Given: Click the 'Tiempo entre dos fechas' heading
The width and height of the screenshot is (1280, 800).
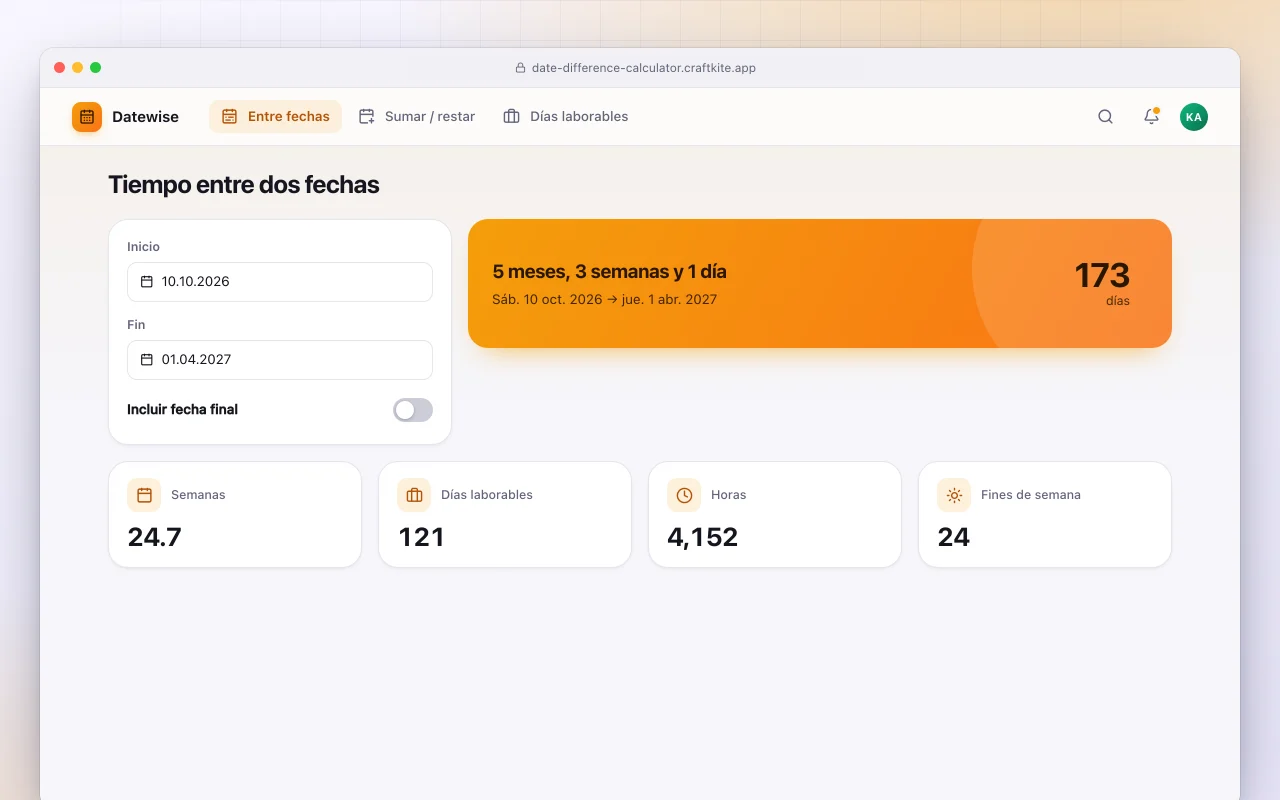Looking at the screenshot, I should tap(244, 185).
